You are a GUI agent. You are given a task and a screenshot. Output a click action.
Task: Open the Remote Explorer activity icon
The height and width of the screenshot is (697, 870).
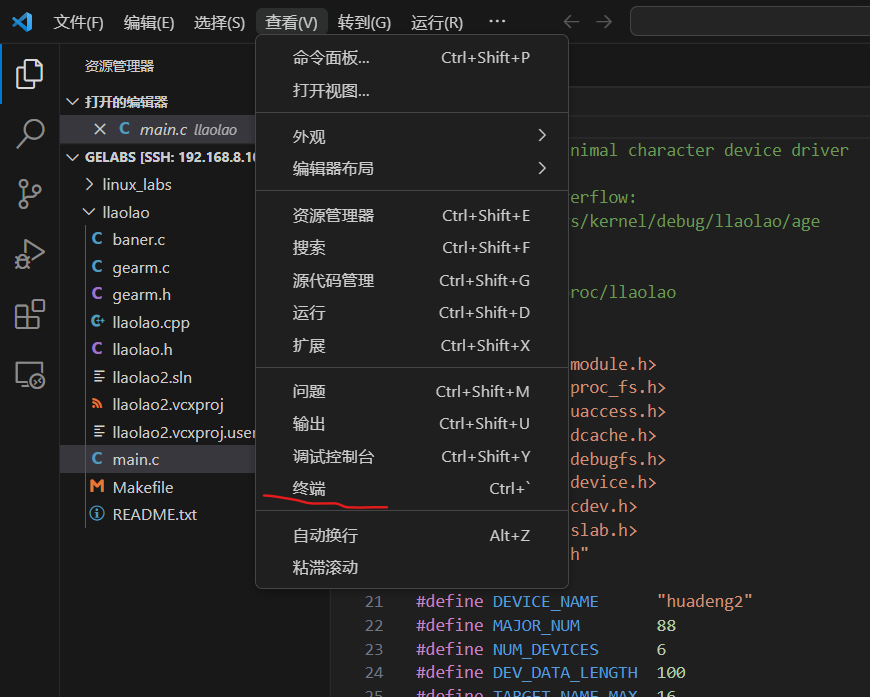click(x=29, y=375)
